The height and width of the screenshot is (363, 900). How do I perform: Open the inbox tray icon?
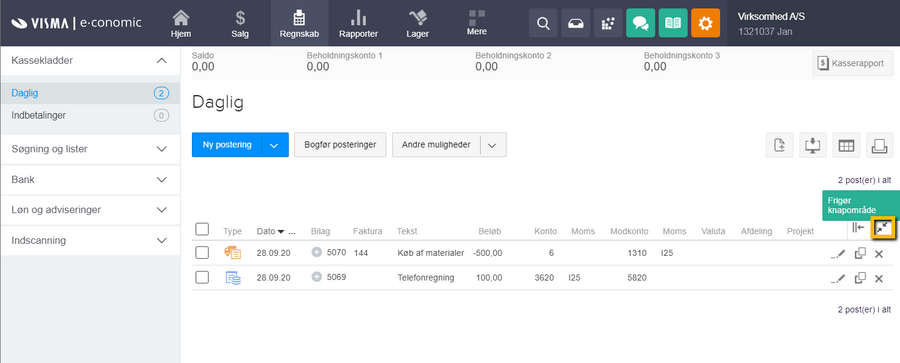576,23
